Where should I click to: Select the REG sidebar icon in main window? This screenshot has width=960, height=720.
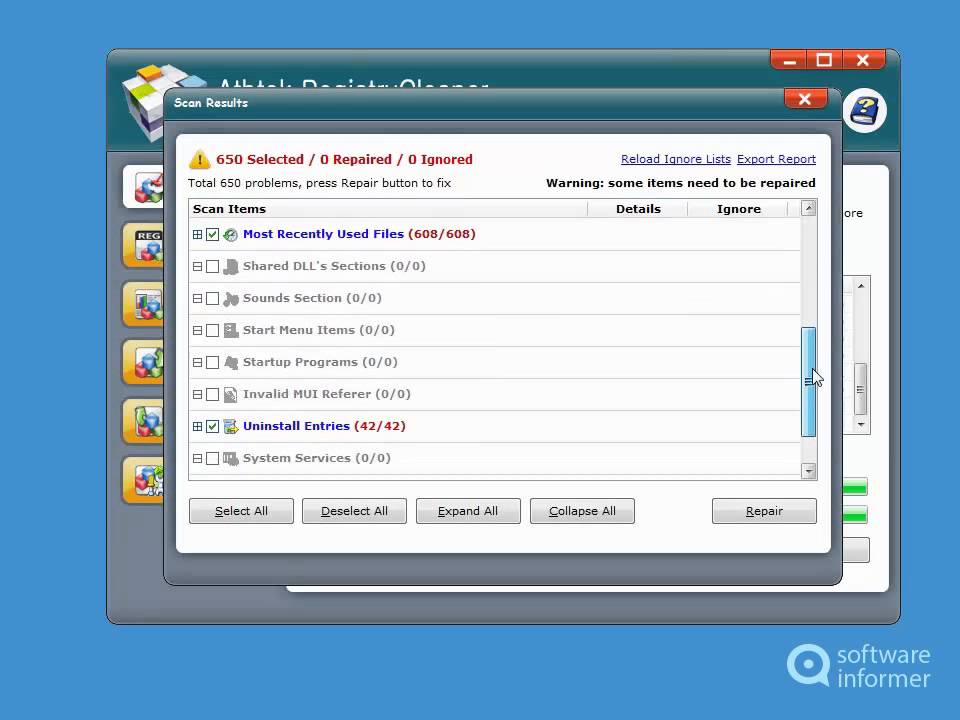[x=144, y=246]
